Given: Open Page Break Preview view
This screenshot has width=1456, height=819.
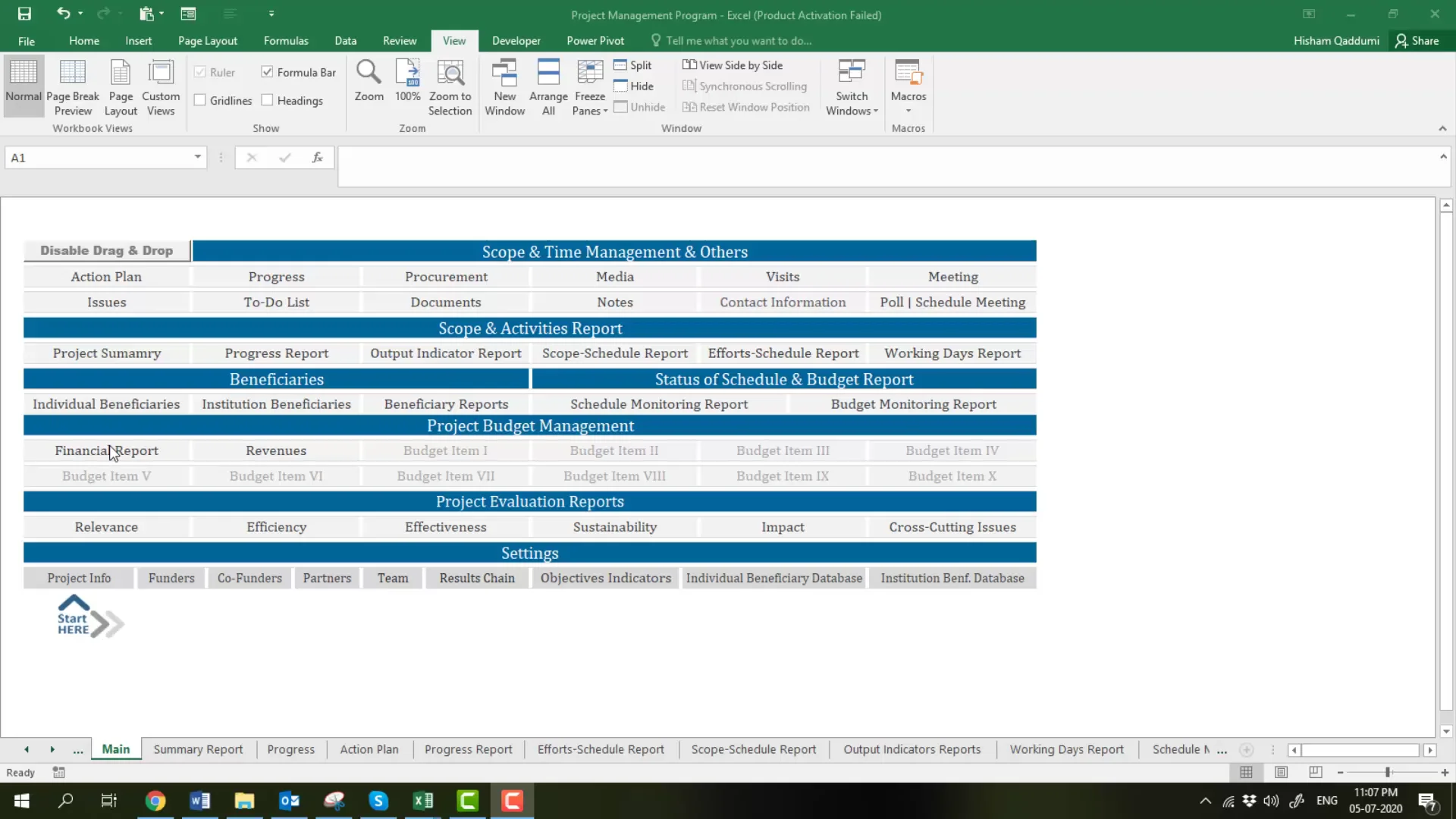Looking at the screenshot, I should [x=73, y=86].
